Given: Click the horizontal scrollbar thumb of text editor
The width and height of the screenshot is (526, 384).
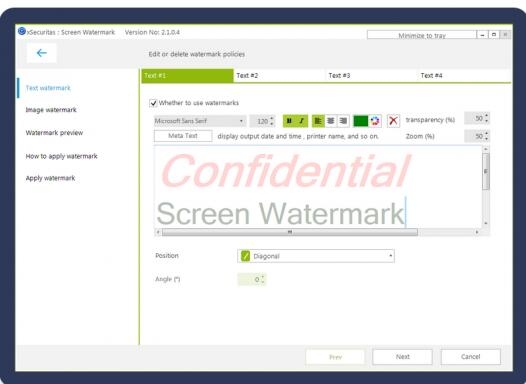Looking at the screenshot, I should coord(290,232).
